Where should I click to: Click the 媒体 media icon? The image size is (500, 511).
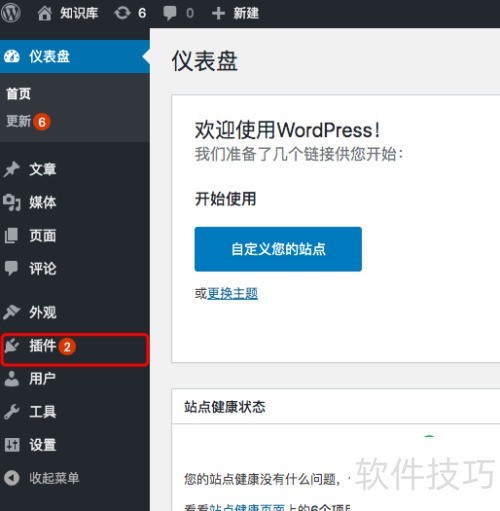click(x=12, y=202)
